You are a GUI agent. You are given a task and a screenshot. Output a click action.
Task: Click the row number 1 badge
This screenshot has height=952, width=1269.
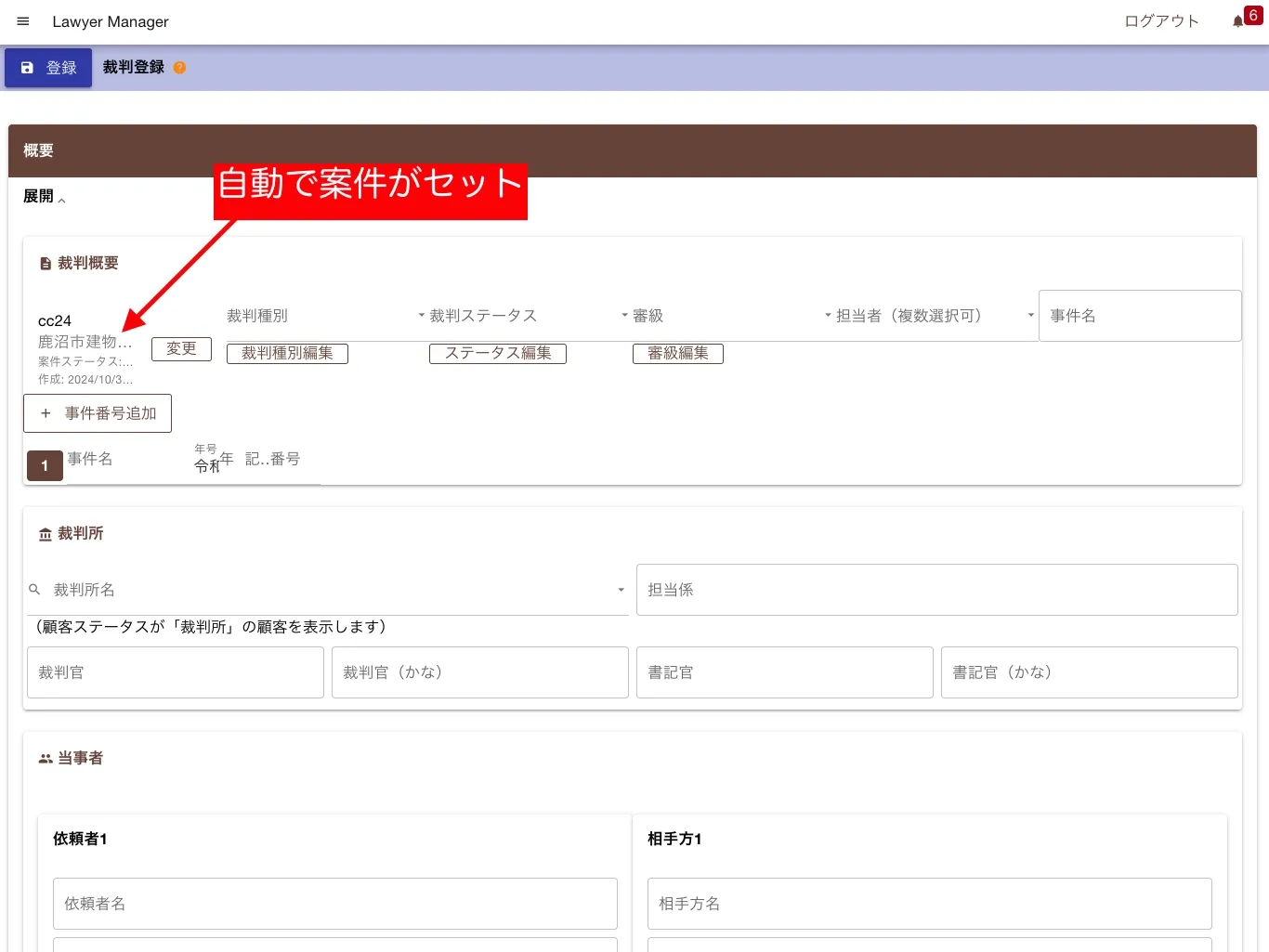[45, 465]
